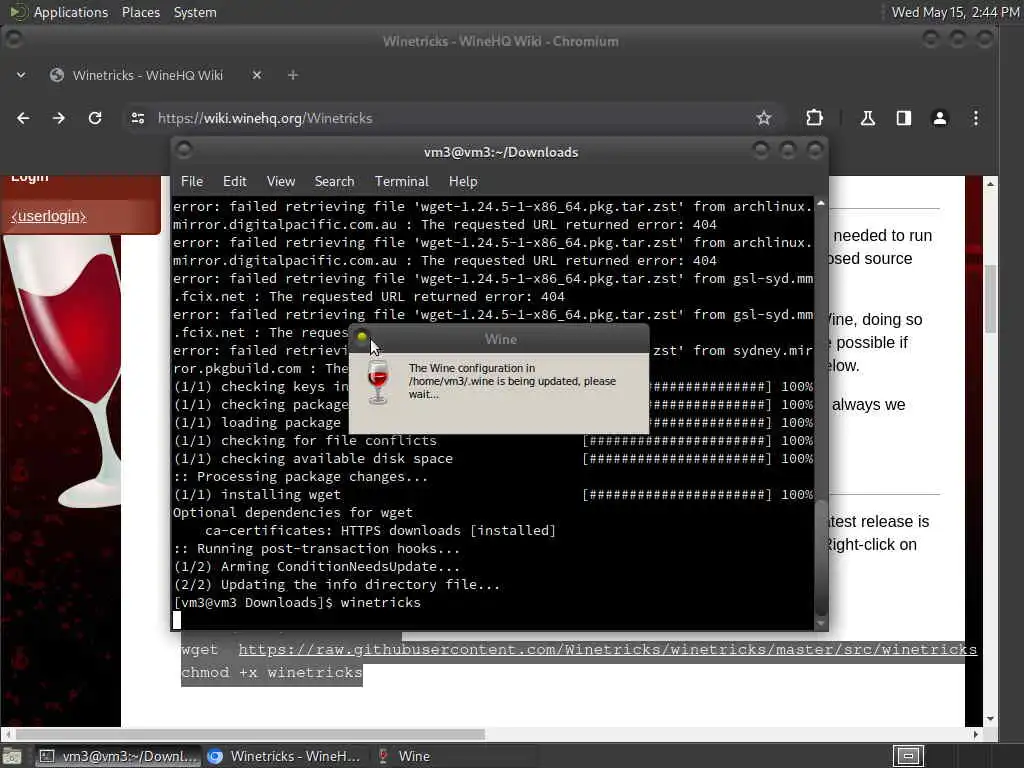This screenshot has height=768, width=1024.
Task: Click the Wine dialog window menu button
Action: click(x=362, y=338)
